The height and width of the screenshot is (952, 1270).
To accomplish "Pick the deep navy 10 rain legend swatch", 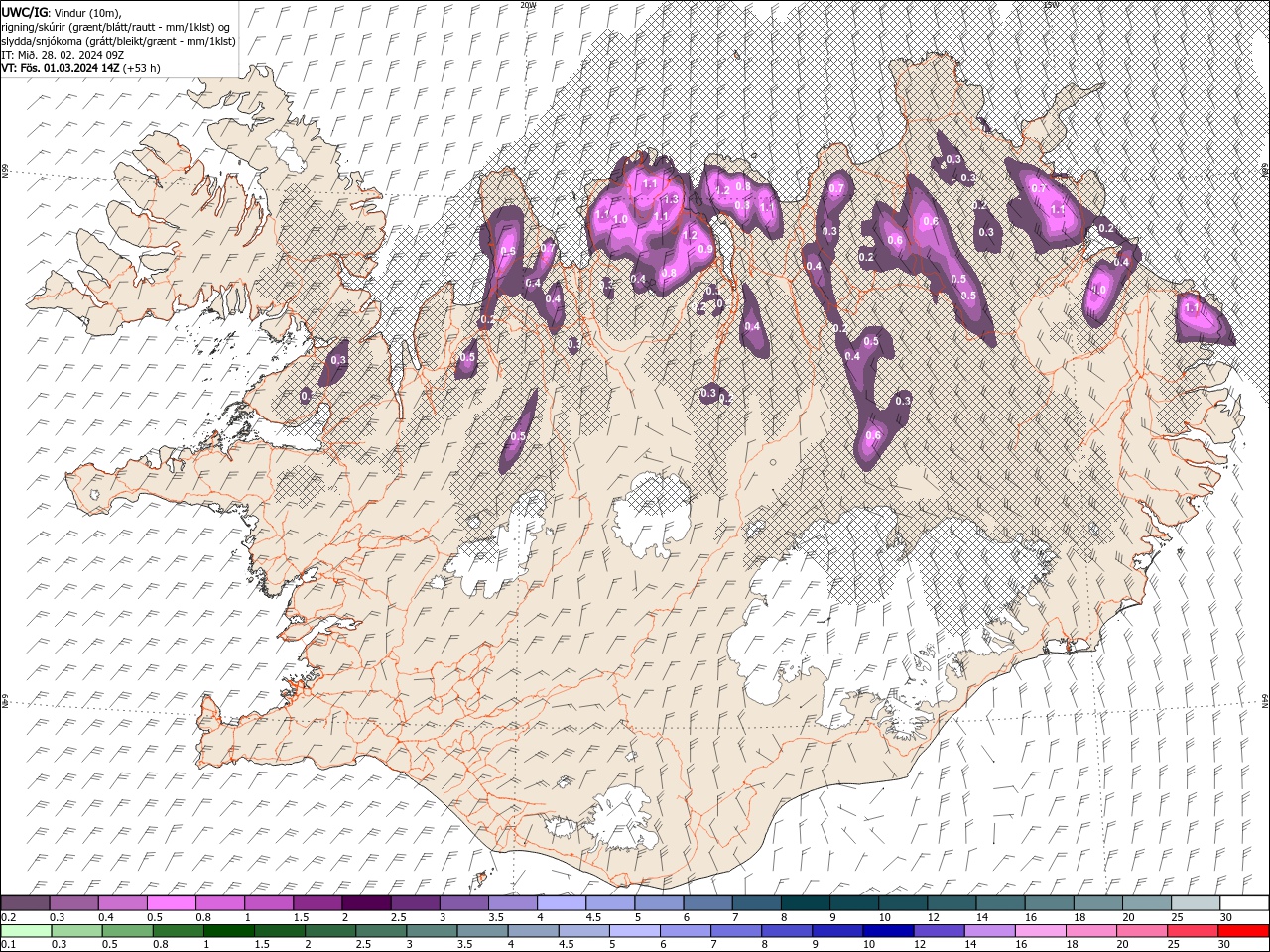I will tap(889, 931).
